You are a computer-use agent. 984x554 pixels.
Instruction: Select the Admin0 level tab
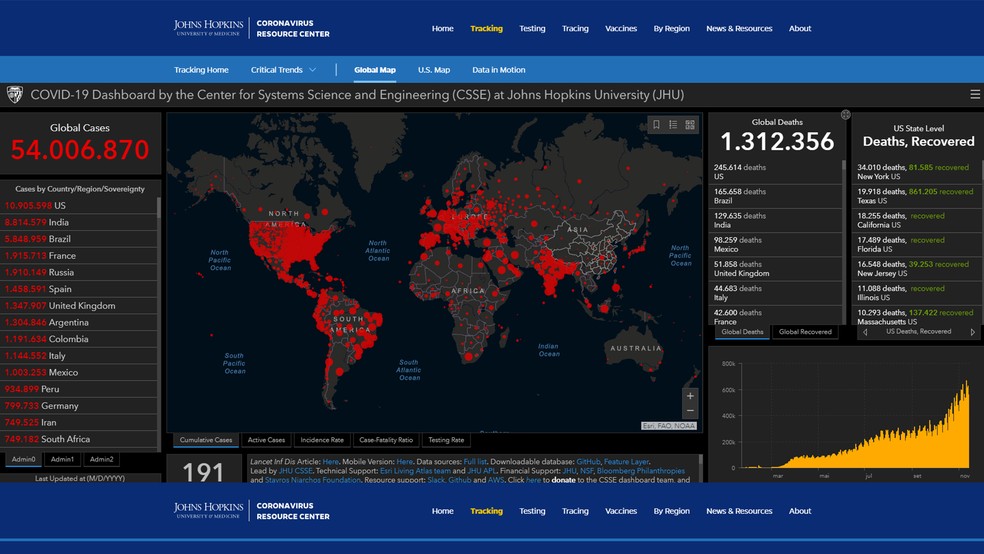pyautogui.click(x=23, y=459)
